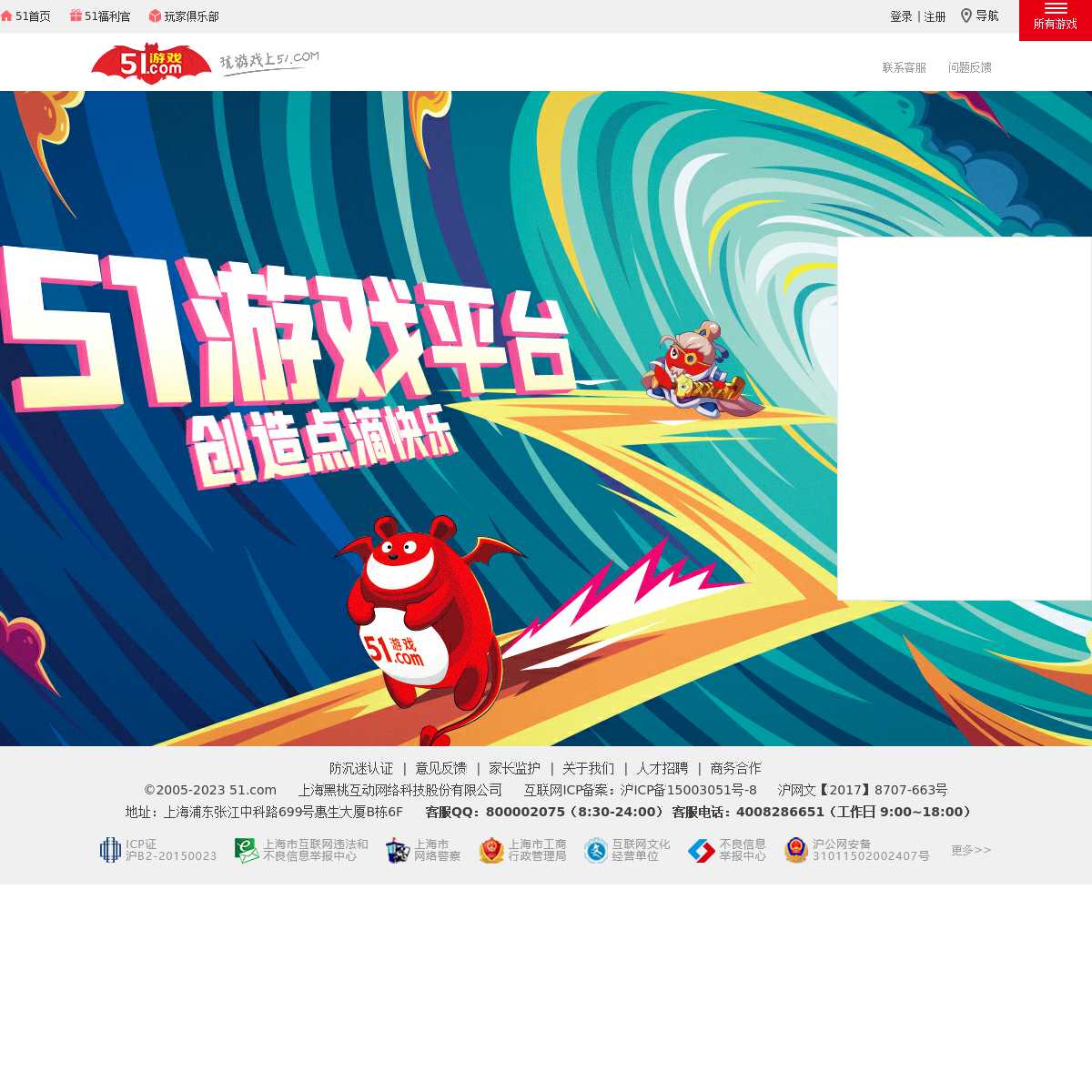Click 登录 to sign in
This screenshot has width=1092, height=1092.
(901, 16)
